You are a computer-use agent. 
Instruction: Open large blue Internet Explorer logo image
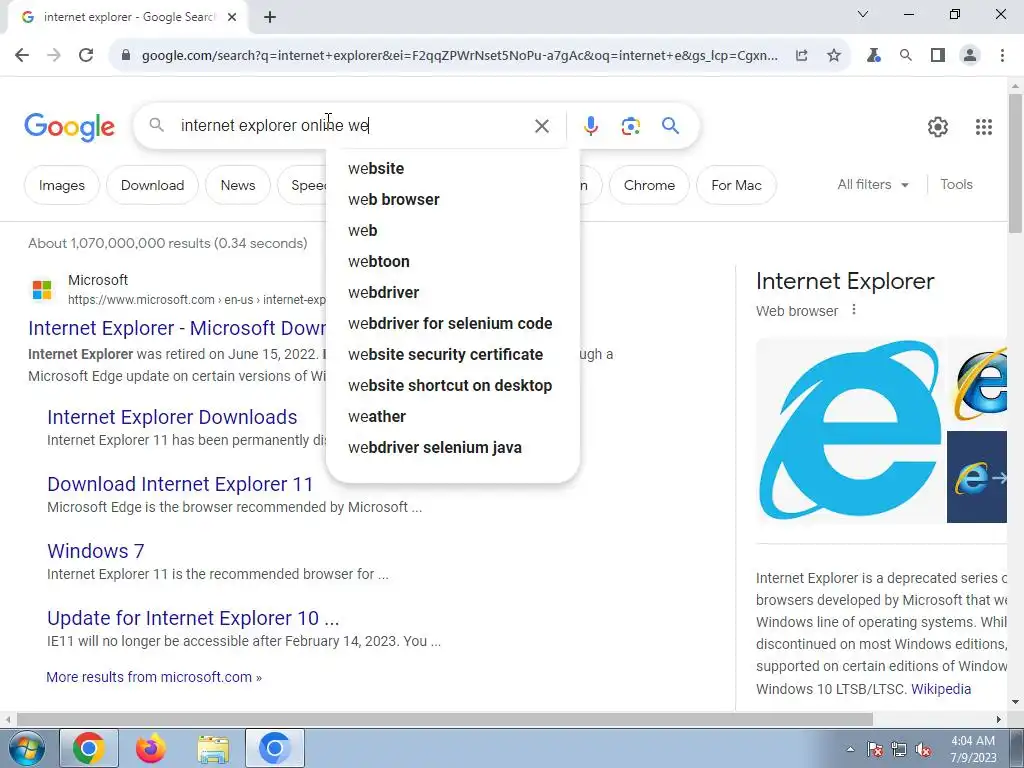(x=850, y=430)
